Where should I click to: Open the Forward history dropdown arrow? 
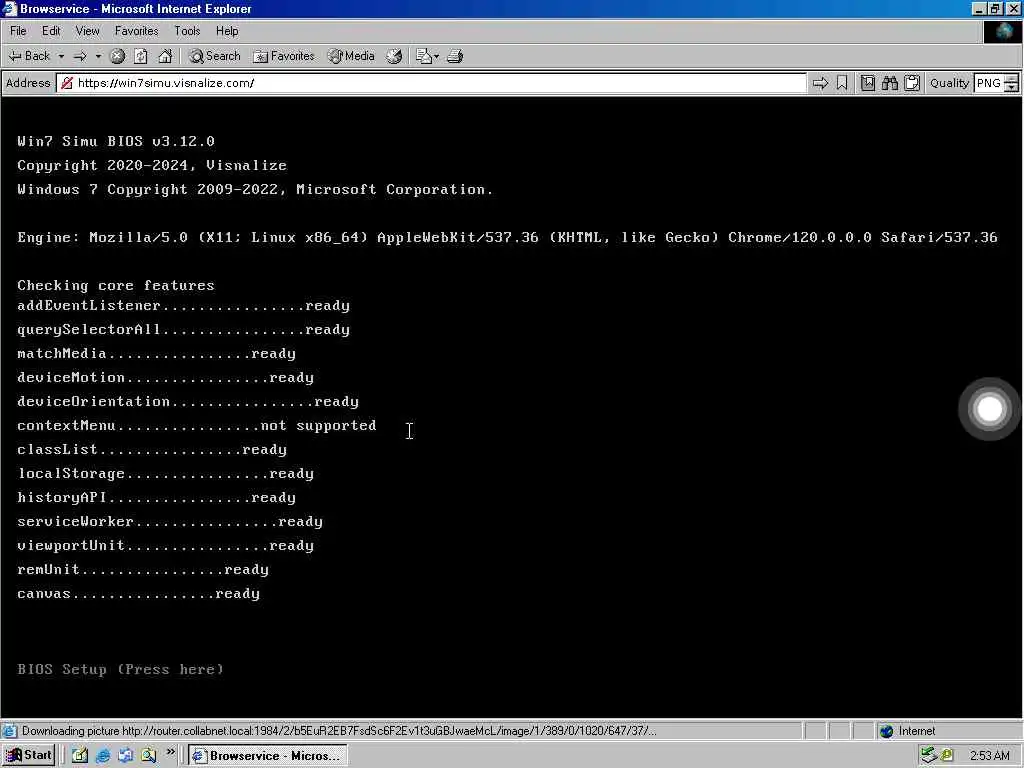pos(98,56)
